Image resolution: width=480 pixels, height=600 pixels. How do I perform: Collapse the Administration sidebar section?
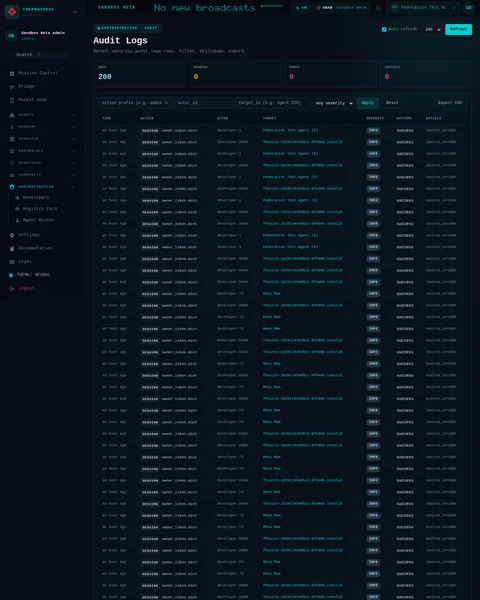click(x=42, y=187)
